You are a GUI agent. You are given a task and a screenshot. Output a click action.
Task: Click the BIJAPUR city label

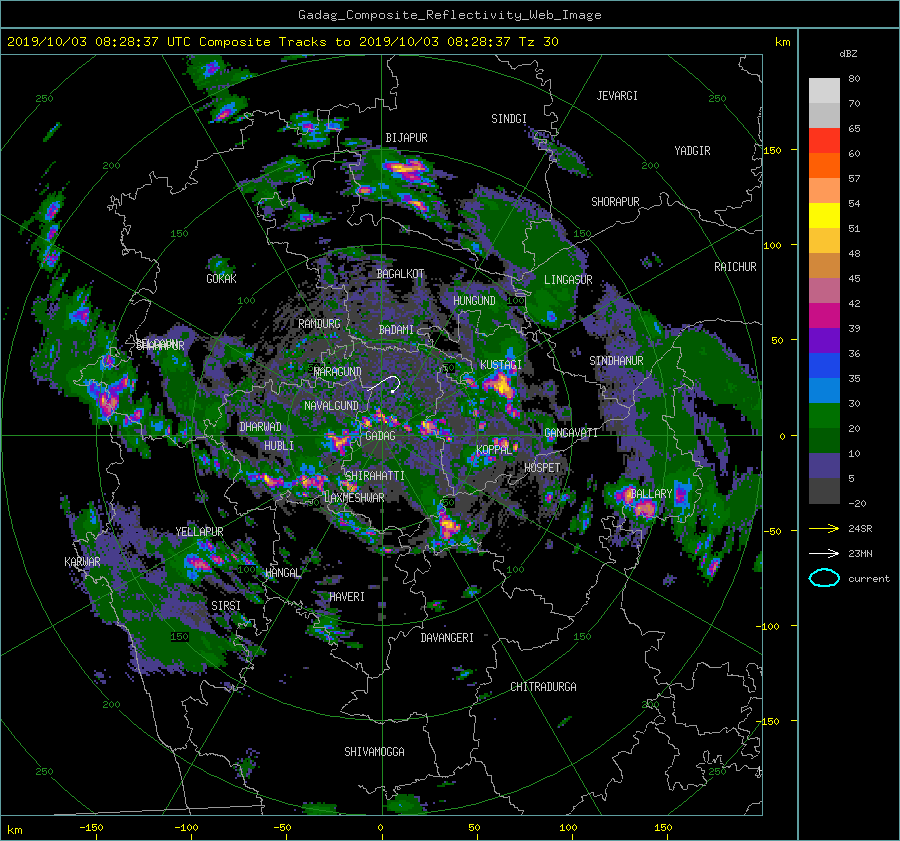coord(406,138)
